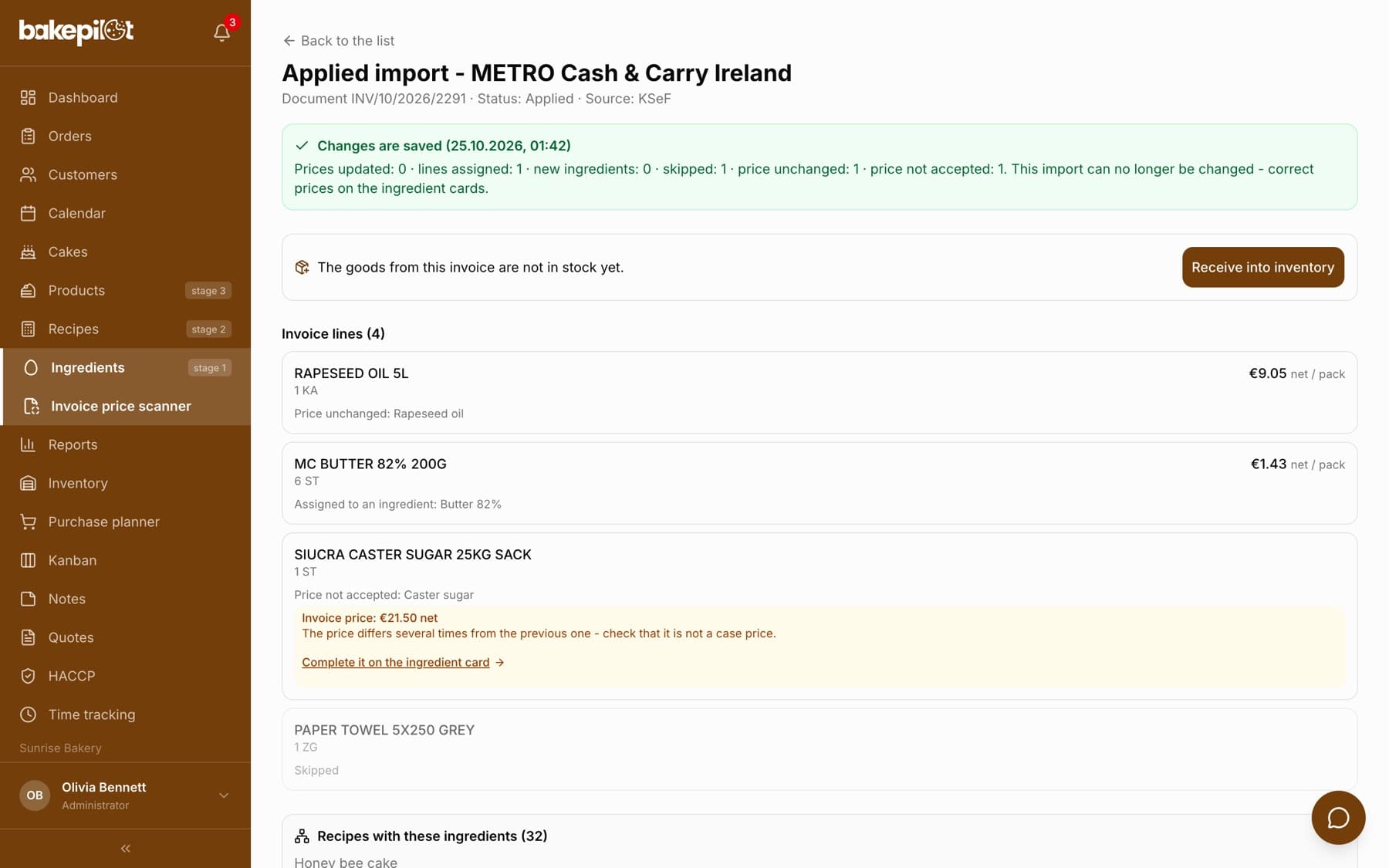The image size is (1389, 868).
Task: Click the stage 3 badge on Products
Action: pos(208,290)
